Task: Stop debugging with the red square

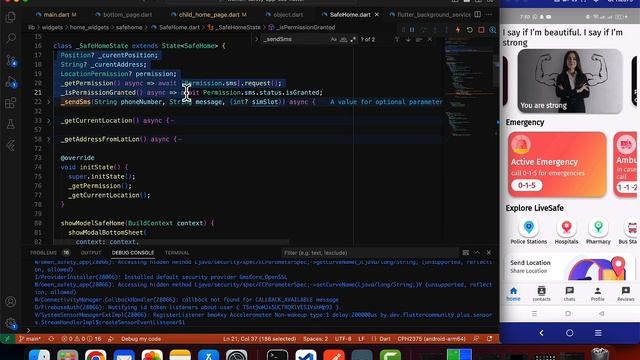Action: (481, 30)
